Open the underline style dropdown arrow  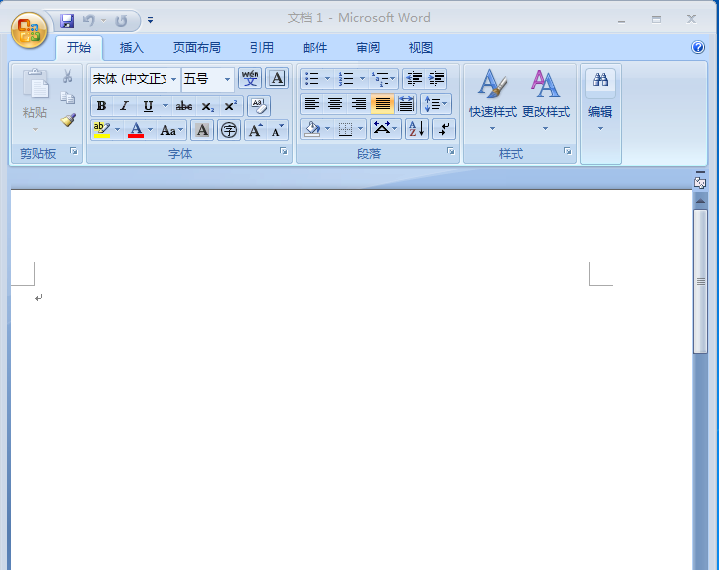click(165, 106)
